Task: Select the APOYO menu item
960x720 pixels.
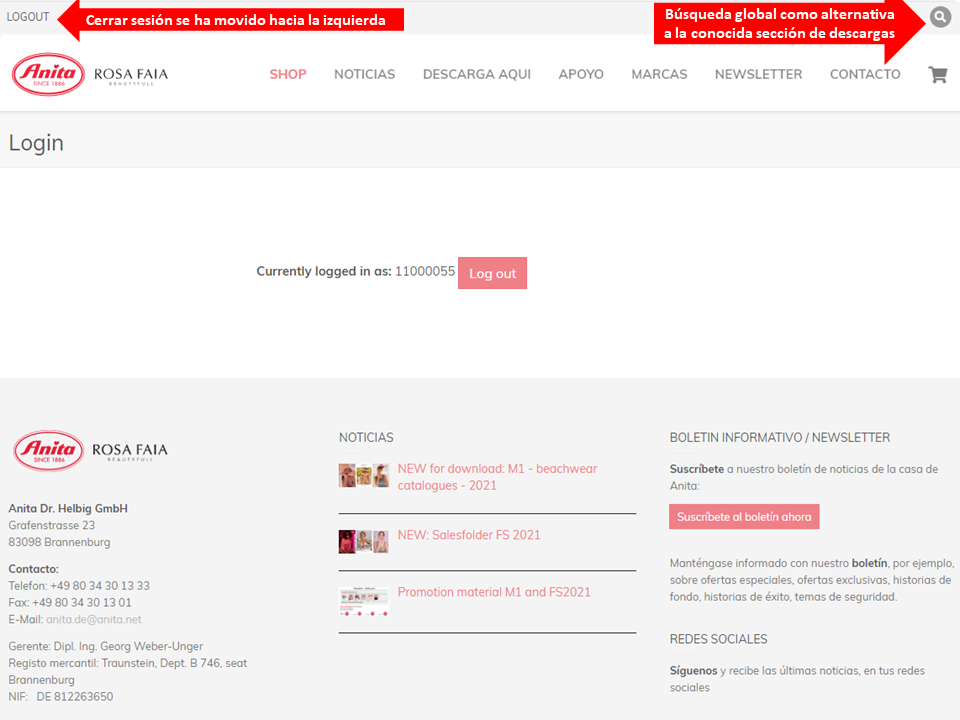Action: click(x=581, y=74)
